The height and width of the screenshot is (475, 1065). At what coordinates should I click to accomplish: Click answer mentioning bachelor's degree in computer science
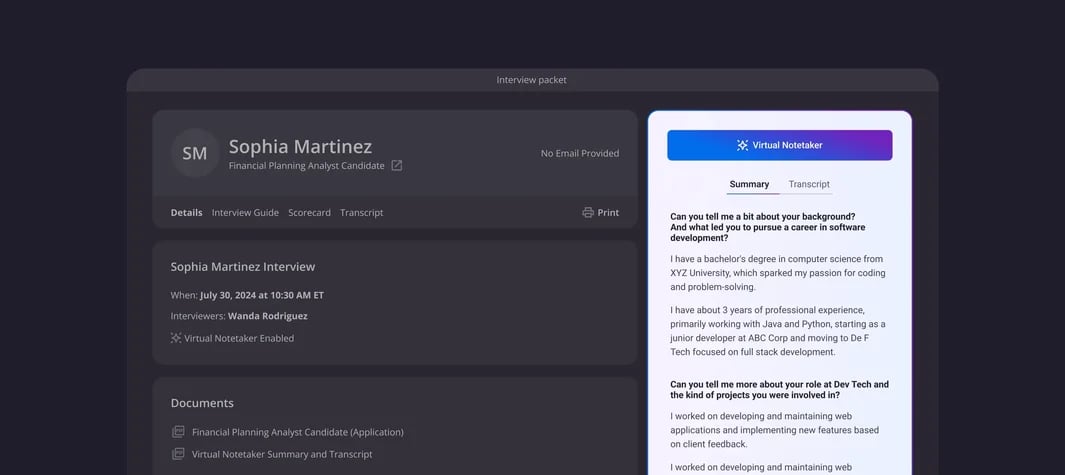click(778, 273)
